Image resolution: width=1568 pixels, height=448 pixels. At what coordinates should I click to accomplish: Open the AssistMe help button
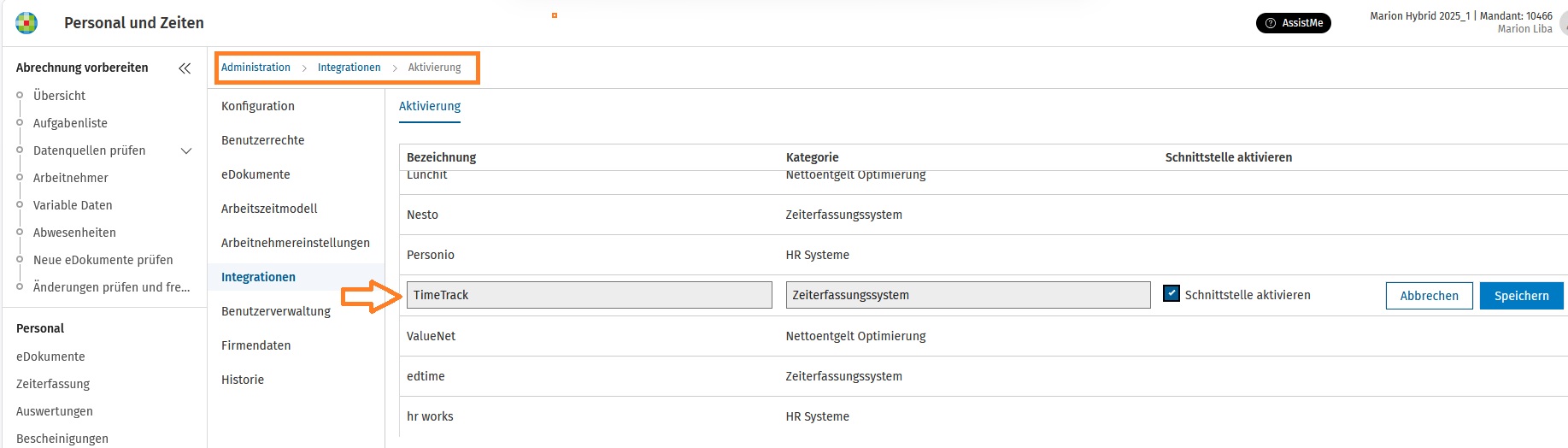pyautogui.click(x=1294, y=23)
